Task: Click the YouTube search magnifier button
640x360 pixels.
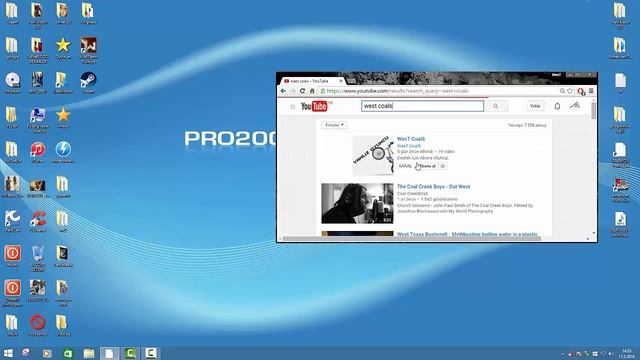Action: [x=496, y=106]
